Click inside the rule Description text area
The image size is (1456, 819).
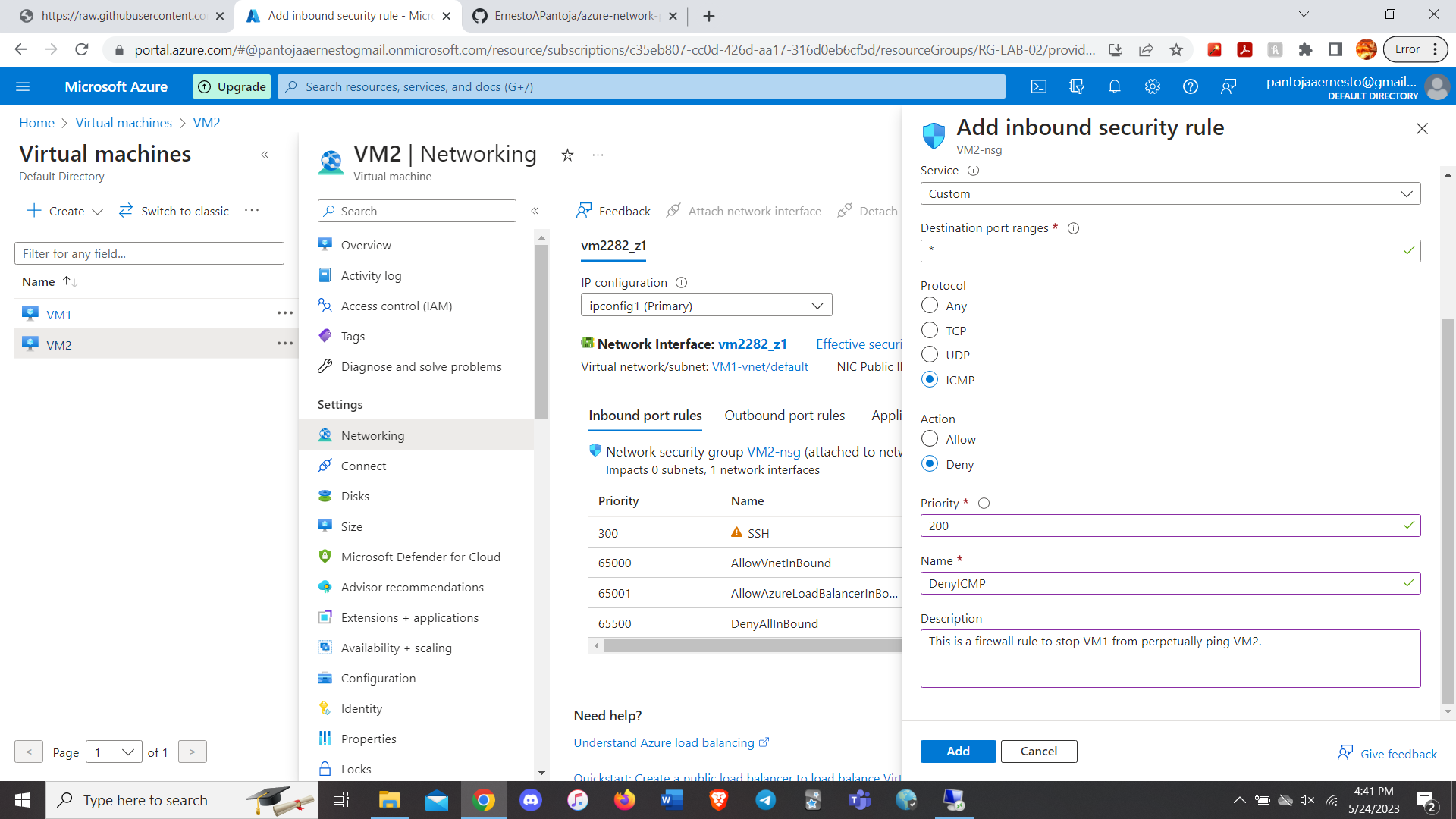(1170, 658)
